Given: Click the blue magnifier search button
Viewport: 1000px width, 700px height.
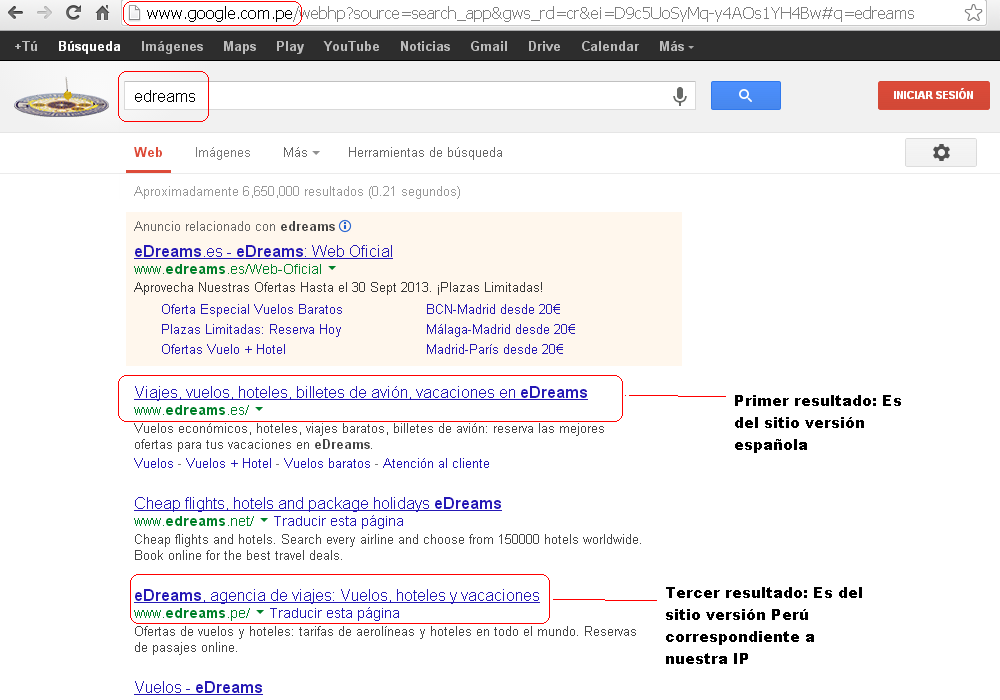Looking at the screenshot, I should [x=746, y=96].
